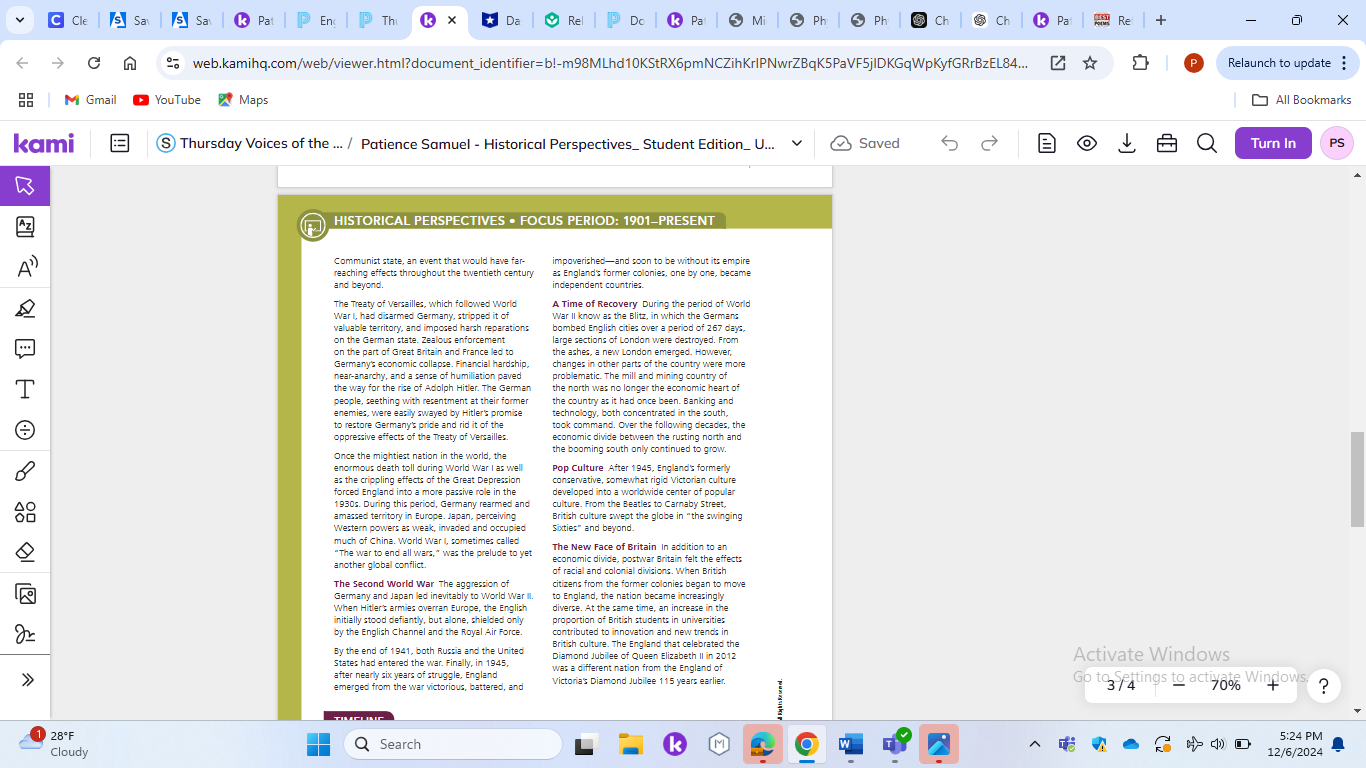Image resolution: width=1366 pixels, height=768 pixels.
Task: Open the Chrome tab search dropdown
Action: [21, 20]
